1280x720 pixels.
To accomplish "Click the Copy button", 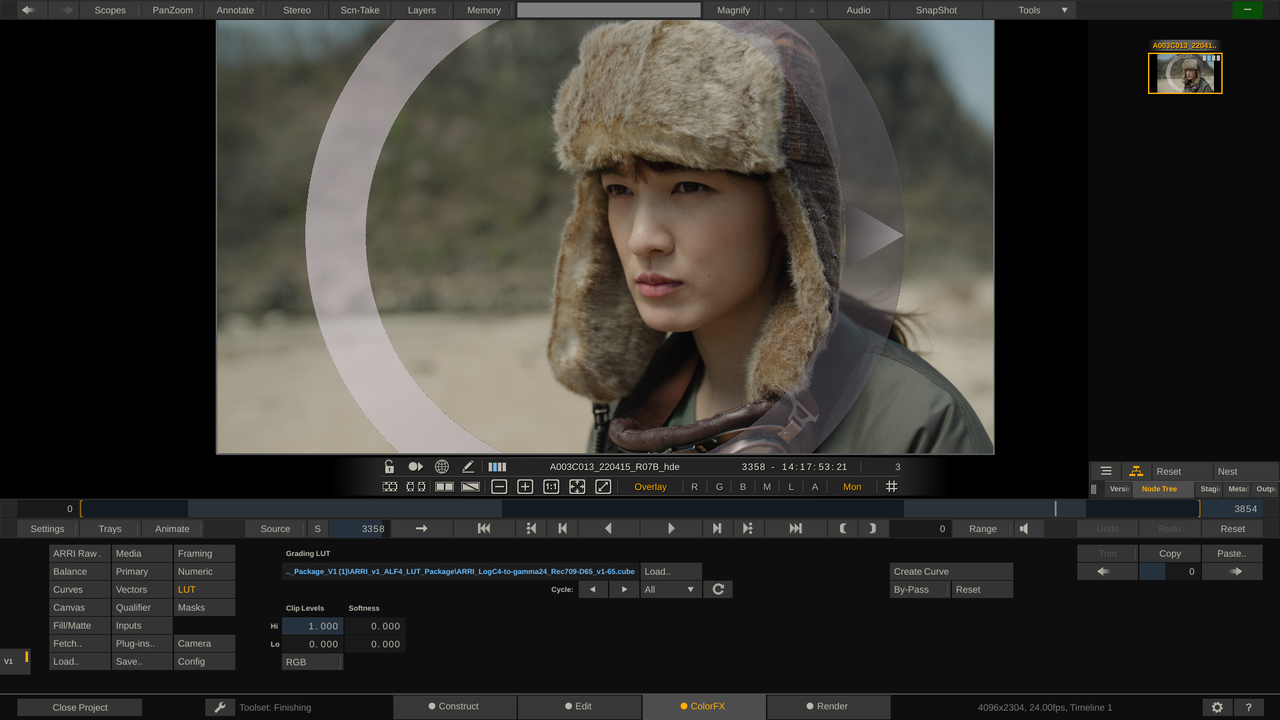I will click(x=1170, y=554).
